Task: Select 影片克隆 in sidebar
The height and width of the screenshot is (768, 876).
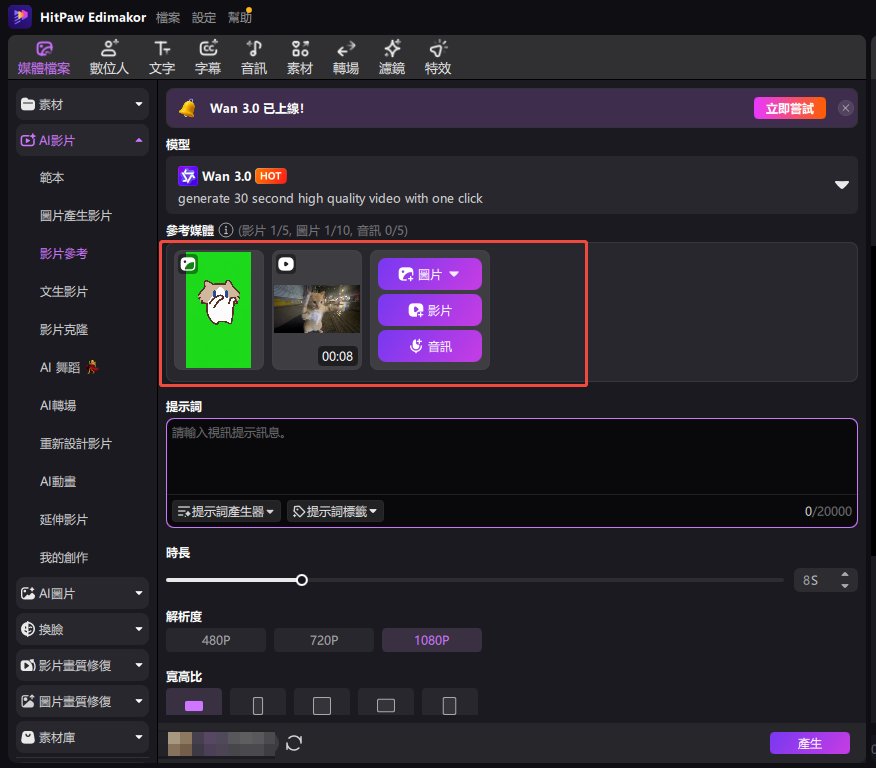Action: pyautogui.click(x=64, y=330)
